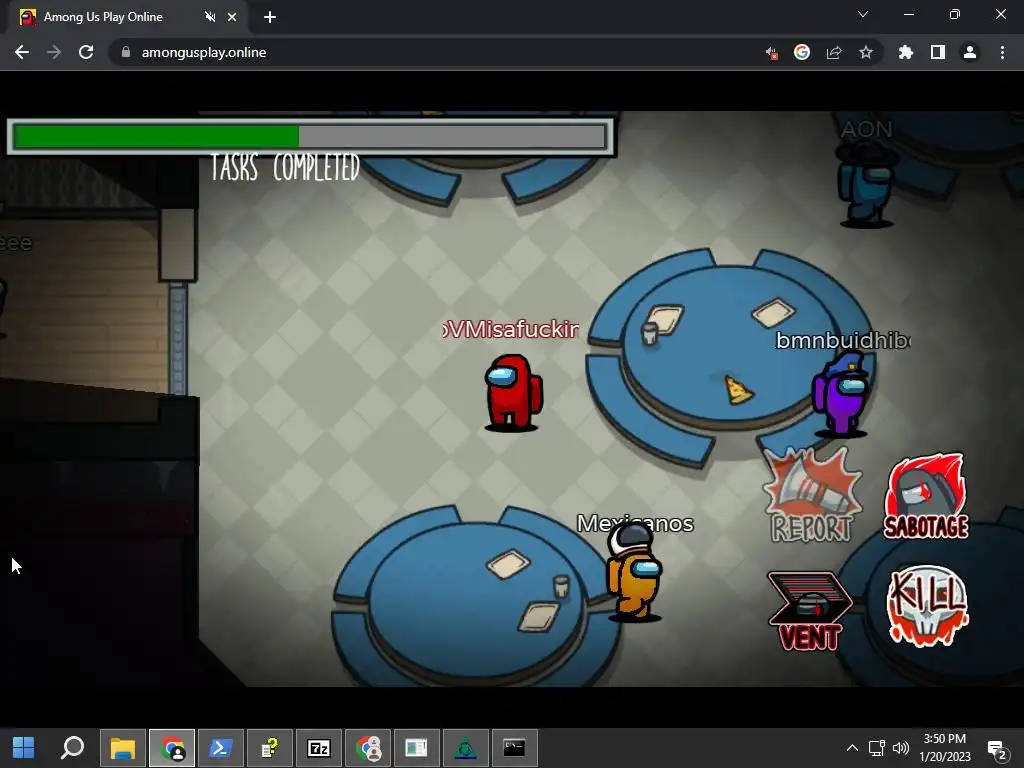Open the notification center
This screenshot has height=768, width=1024.
click(x=997, y=749)
